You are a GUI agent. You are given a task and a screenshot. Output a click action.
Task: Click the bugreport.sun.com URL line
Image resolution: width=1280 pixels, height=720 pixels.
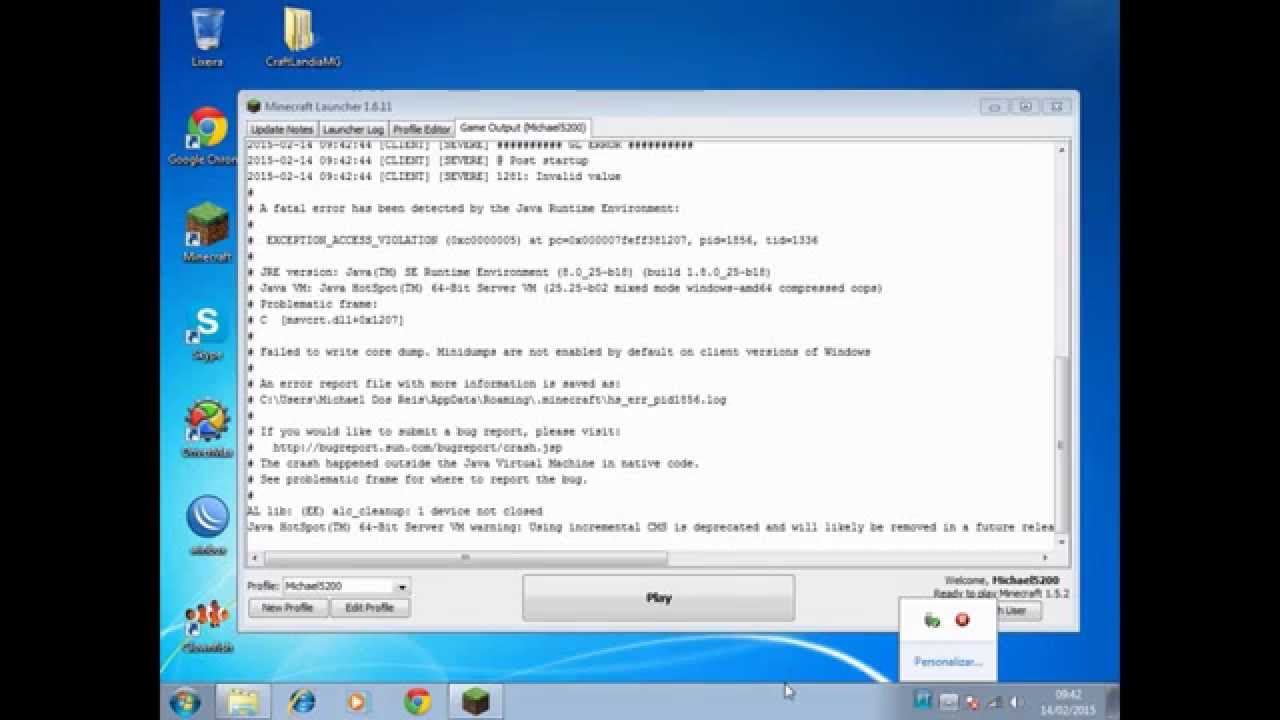[404, 447]
